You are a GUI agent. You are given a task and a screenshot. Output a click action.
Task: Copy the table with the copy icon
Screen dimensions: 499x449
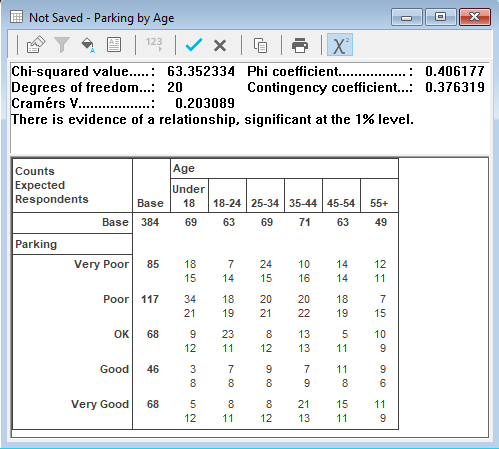260,45
